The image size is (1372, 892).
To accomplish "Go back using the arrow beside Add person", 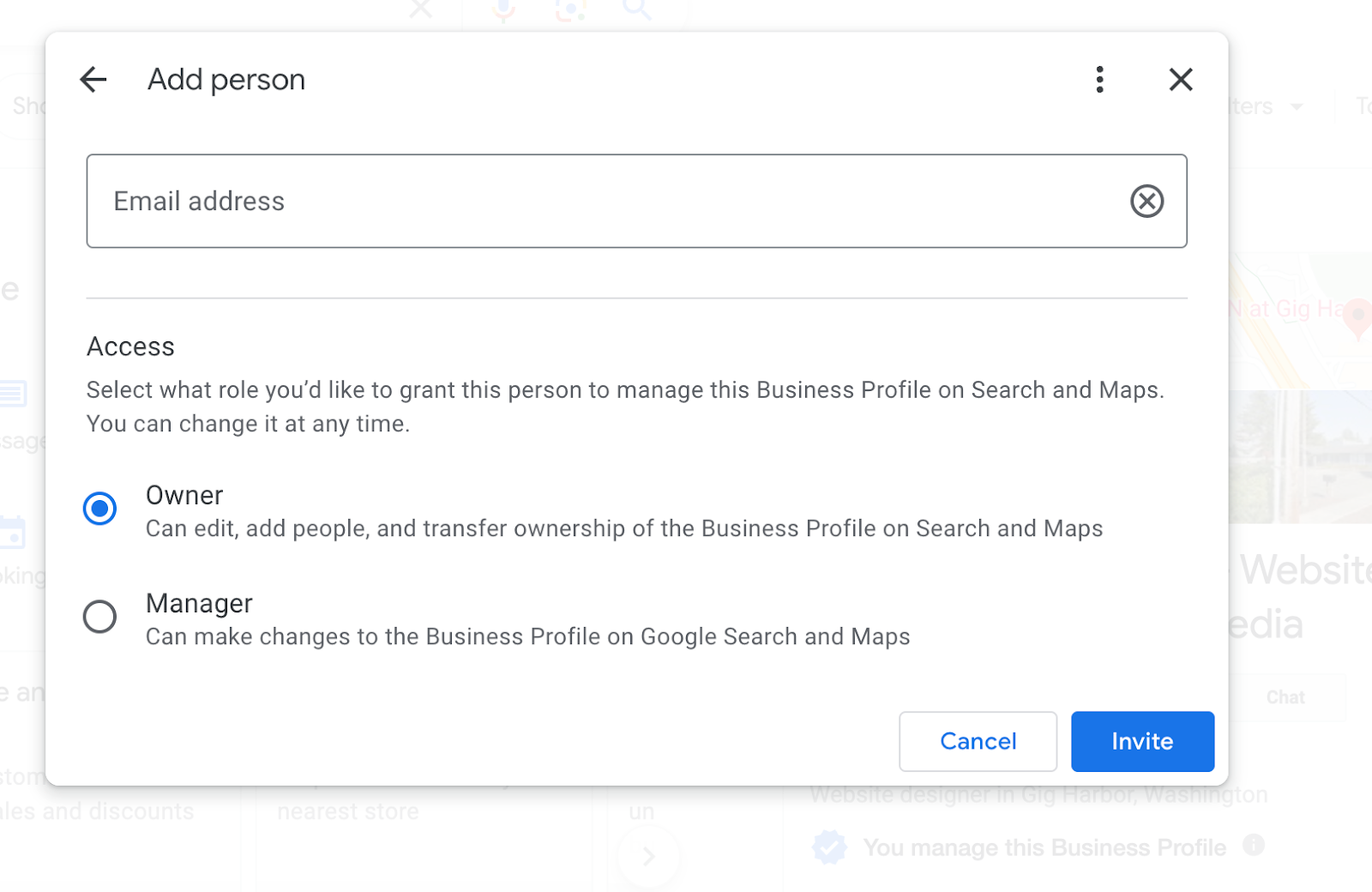I will tap(93, 80).
